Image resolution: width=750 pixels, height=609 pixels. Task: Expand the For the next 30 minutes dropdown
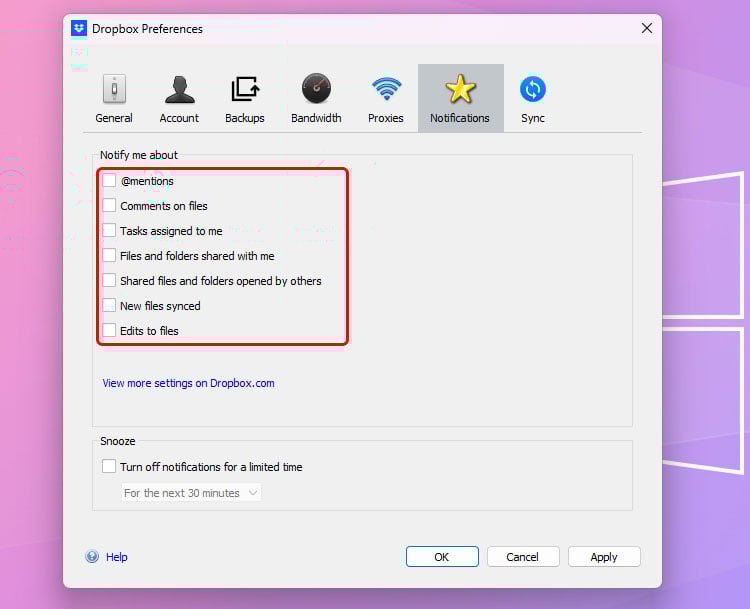[191, 493]
